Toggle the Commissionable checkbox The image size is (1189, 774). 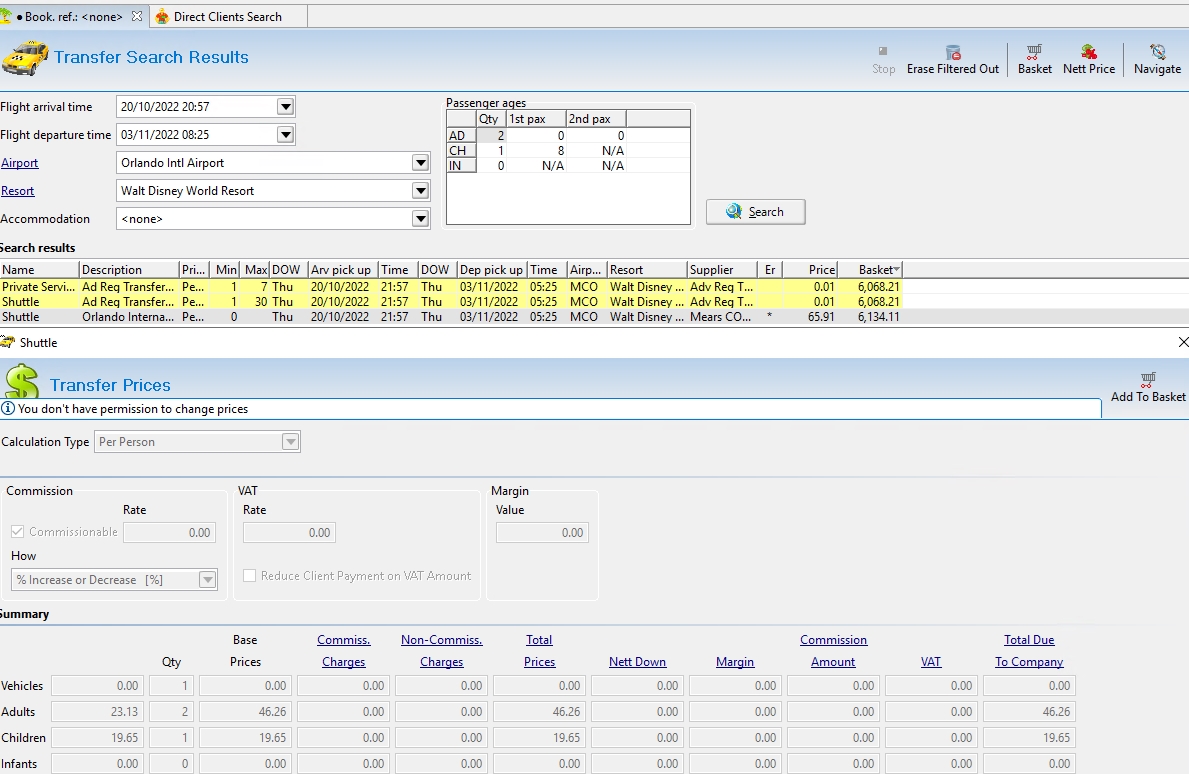pos(18,532)
